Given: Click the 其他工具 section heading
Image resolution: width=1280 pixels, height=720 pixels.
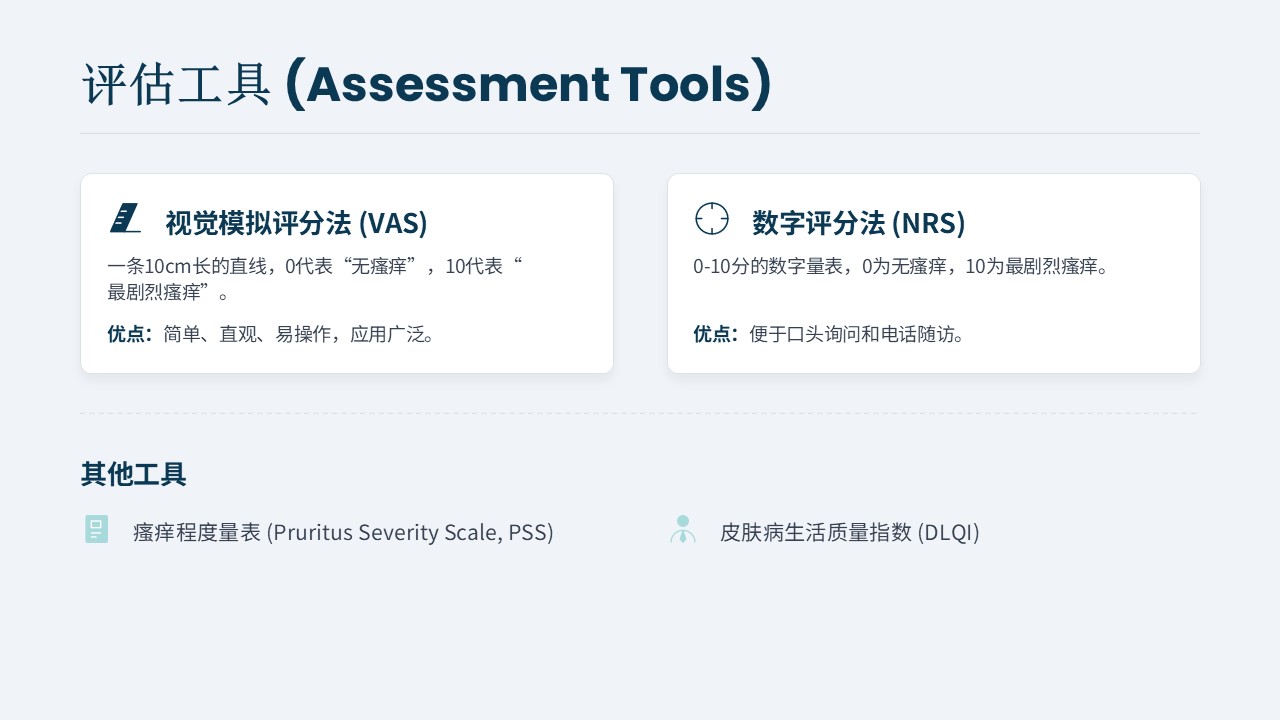Looking at the screenshot, I should point(133,474).
